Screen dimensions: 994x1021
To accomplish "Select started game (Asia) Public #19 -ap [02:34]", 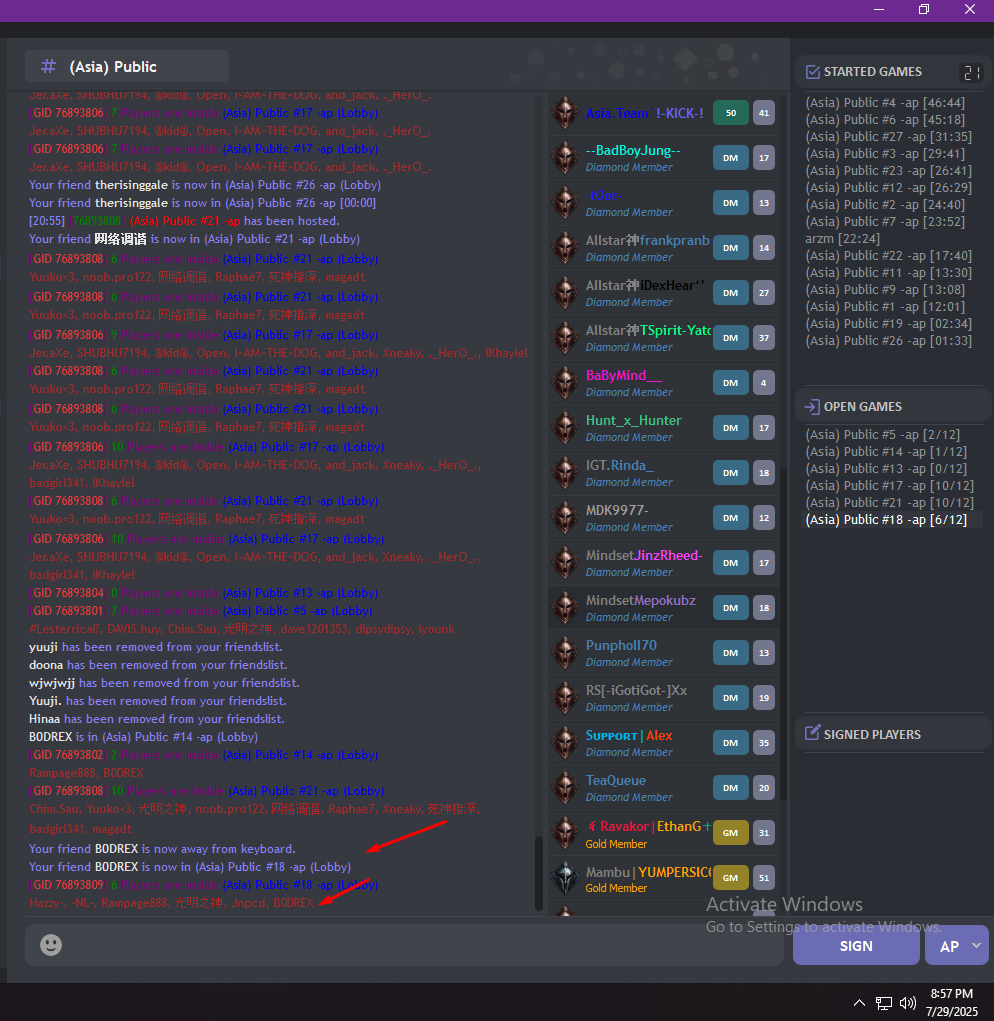I will tap(889, 324).
